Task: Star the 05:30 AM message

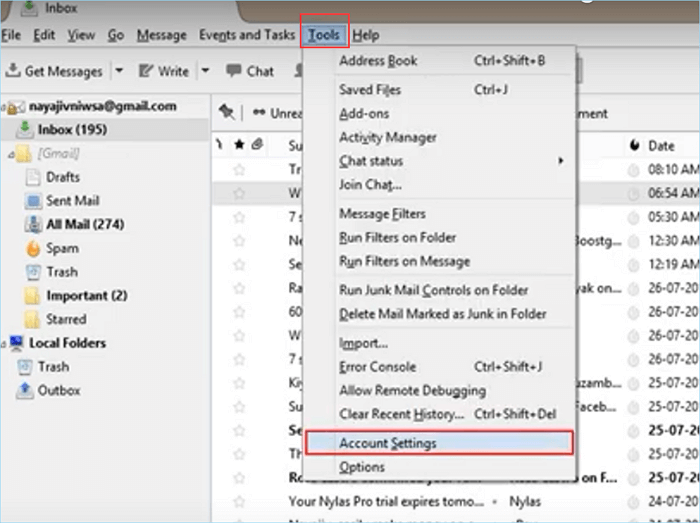Action: (239, 217)
